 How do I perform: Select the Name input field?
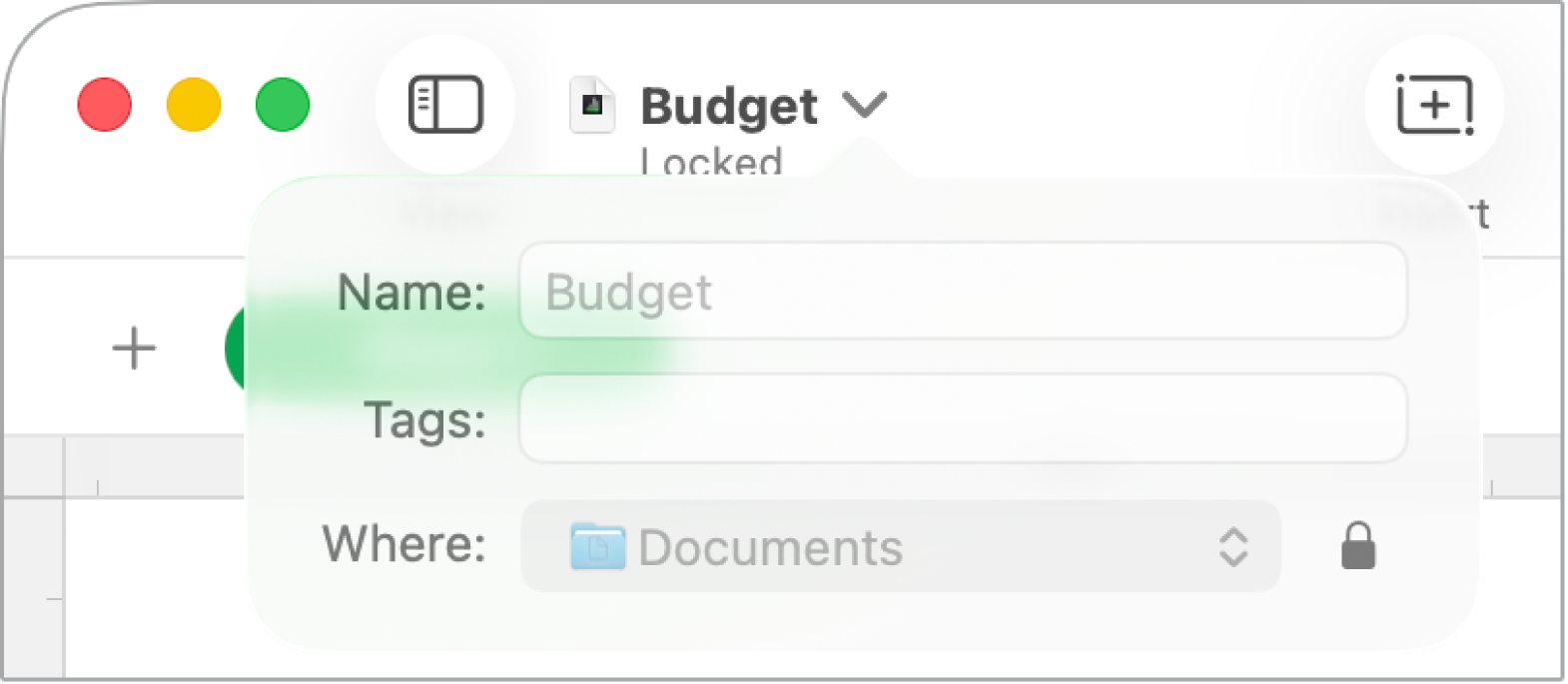pyautogui.click(x=964, y=292)
